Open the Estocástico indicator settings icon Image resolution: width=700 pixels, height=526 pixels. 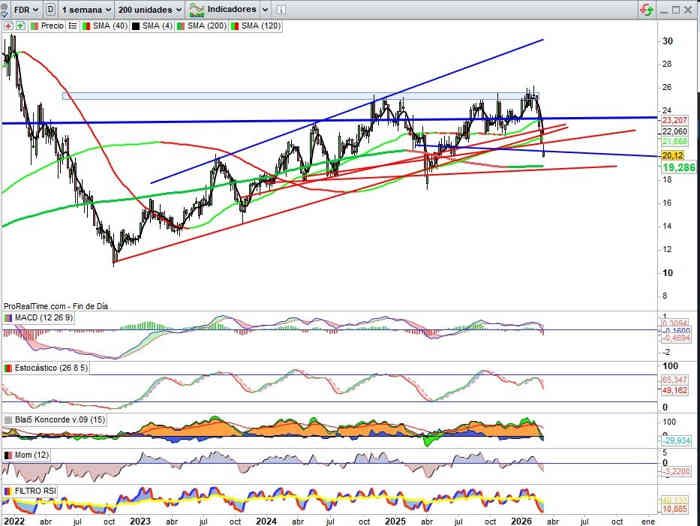click(x=8, y=369)
